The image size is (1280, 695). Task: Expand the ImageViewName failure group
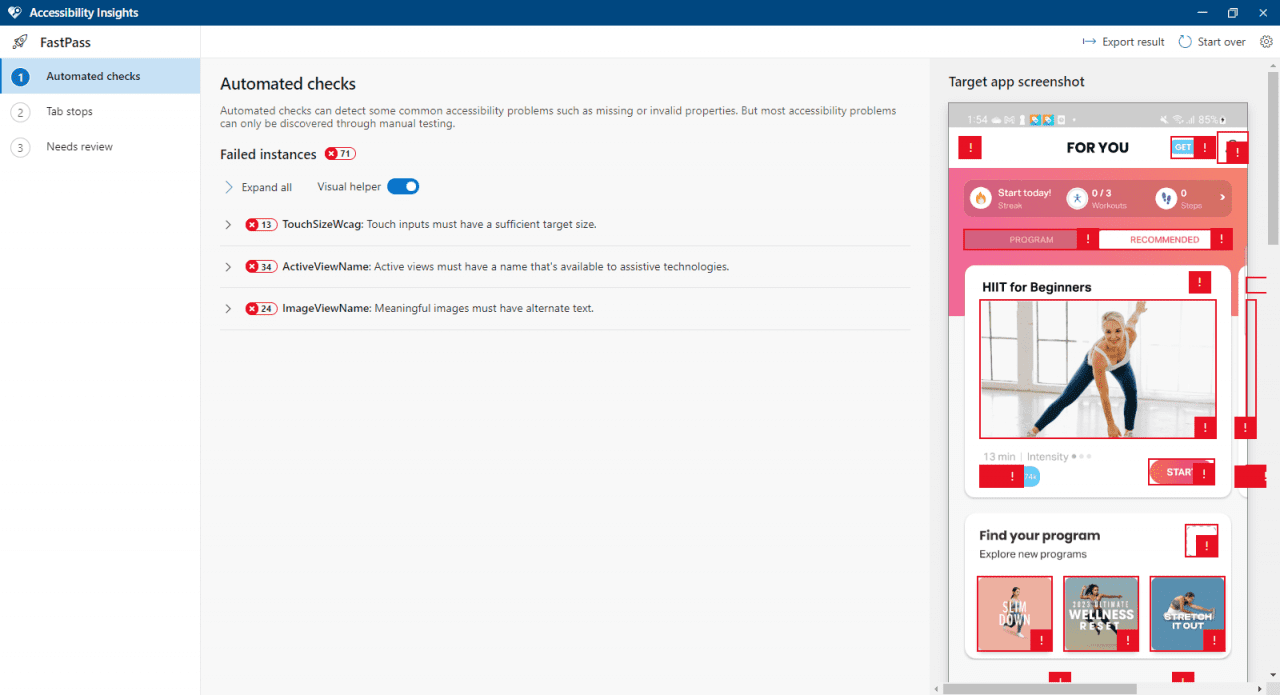[x=228, y=309]
